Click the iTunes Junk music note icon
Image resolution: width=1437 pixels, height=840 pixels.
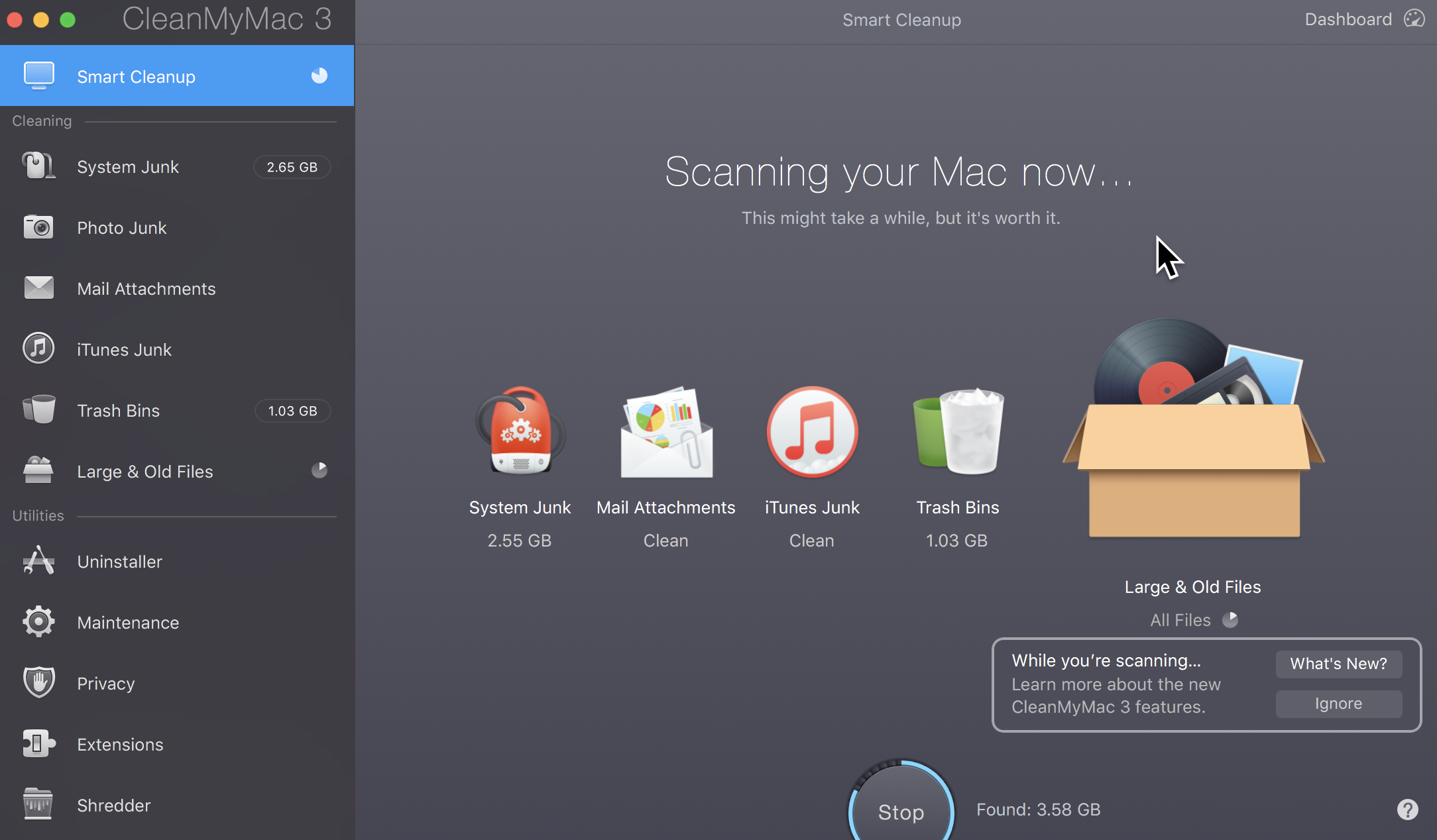coord(812,431)
